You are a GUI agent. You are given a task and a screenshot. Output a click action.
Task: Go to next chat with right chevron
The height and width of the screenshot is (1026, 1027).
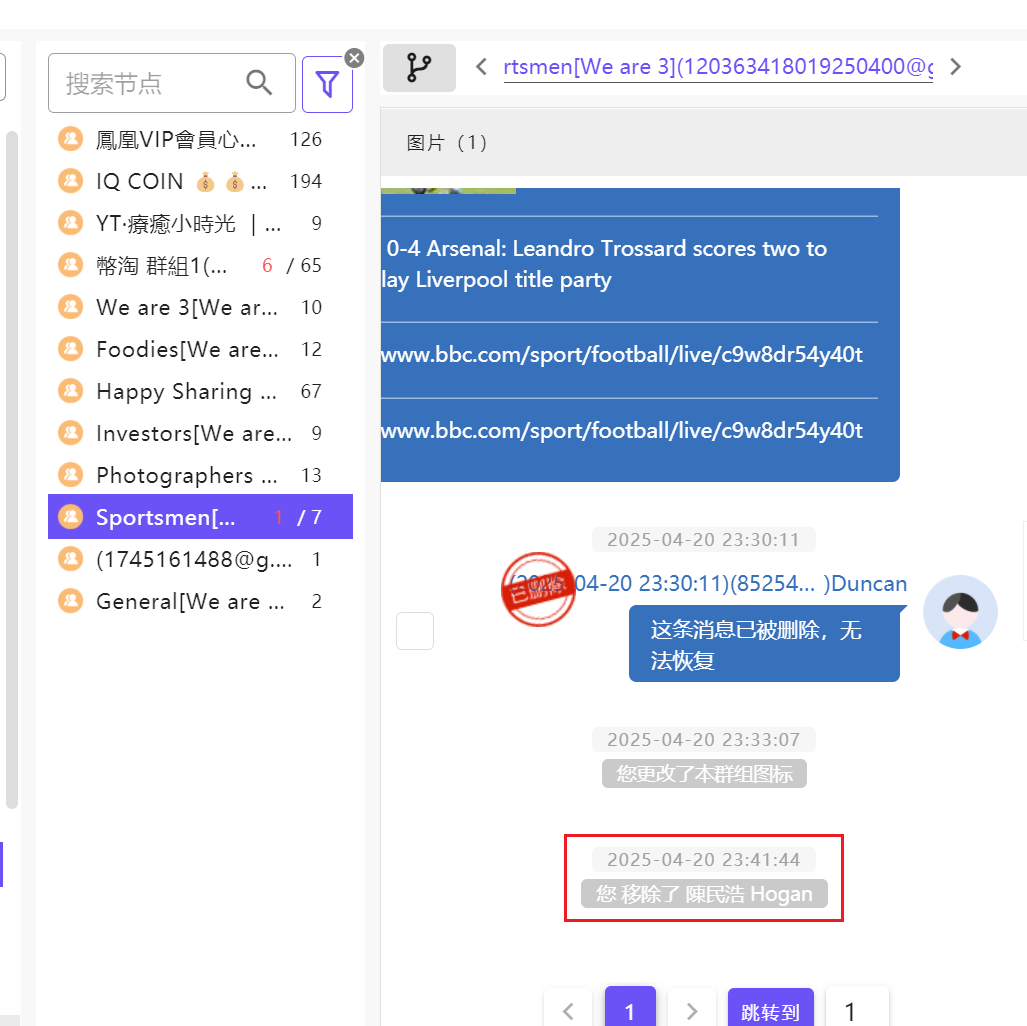tap(955, 67)
